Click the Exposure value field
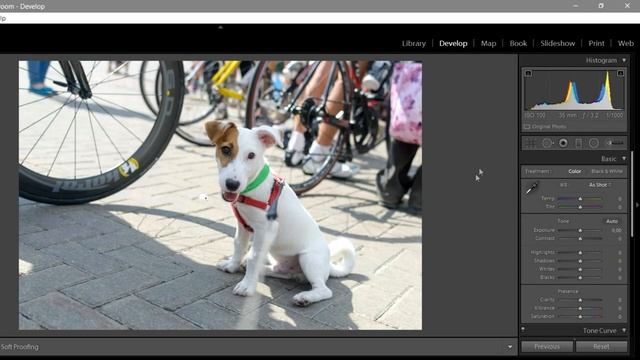Image resolution: width=640 pixels, height=360 pixels. tap(616, 231)
